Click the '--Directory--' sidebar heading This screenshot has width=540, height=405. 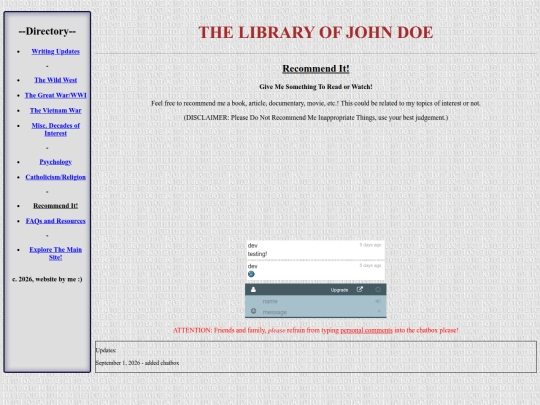click(x=47, y=31)
